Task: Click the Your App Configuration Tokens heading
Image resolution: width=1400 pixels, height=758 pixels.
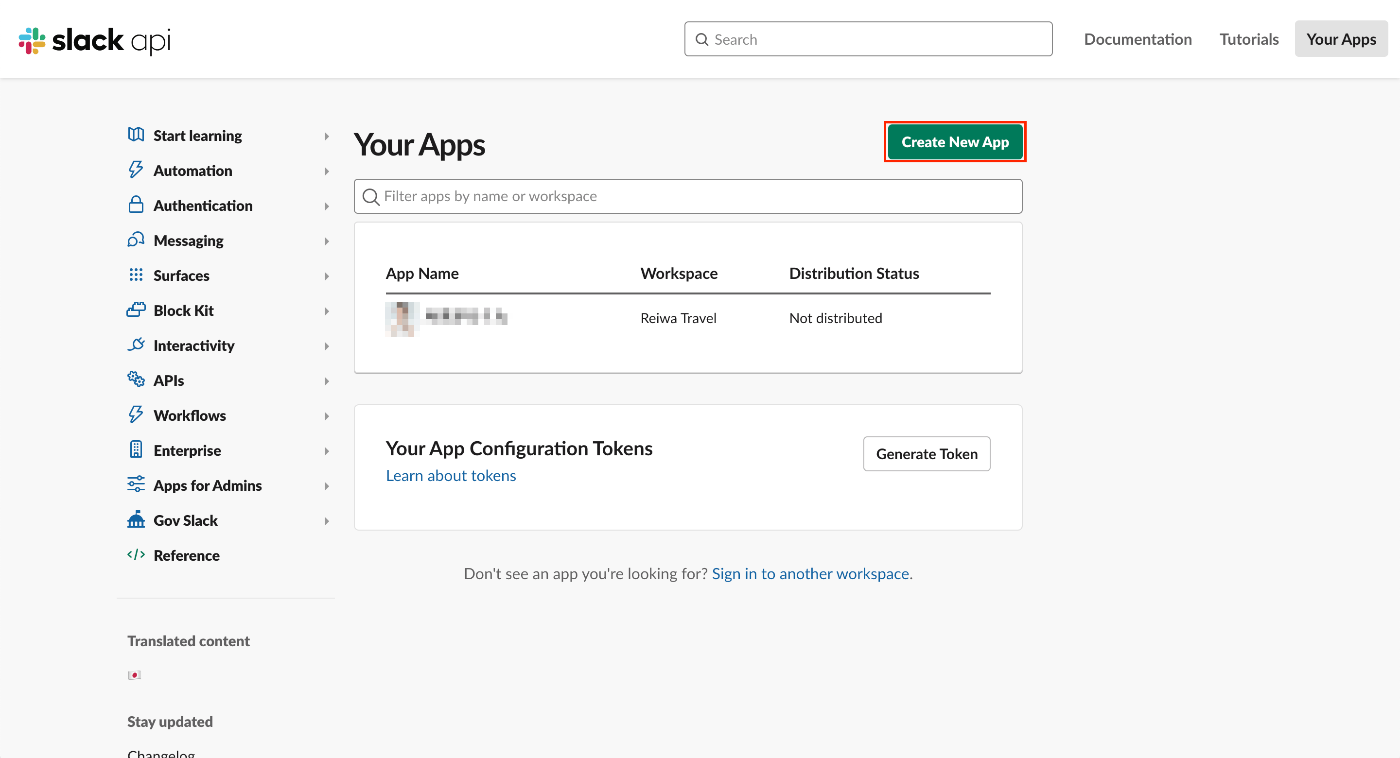Action: pyautogui.click(x=519, y=448)
